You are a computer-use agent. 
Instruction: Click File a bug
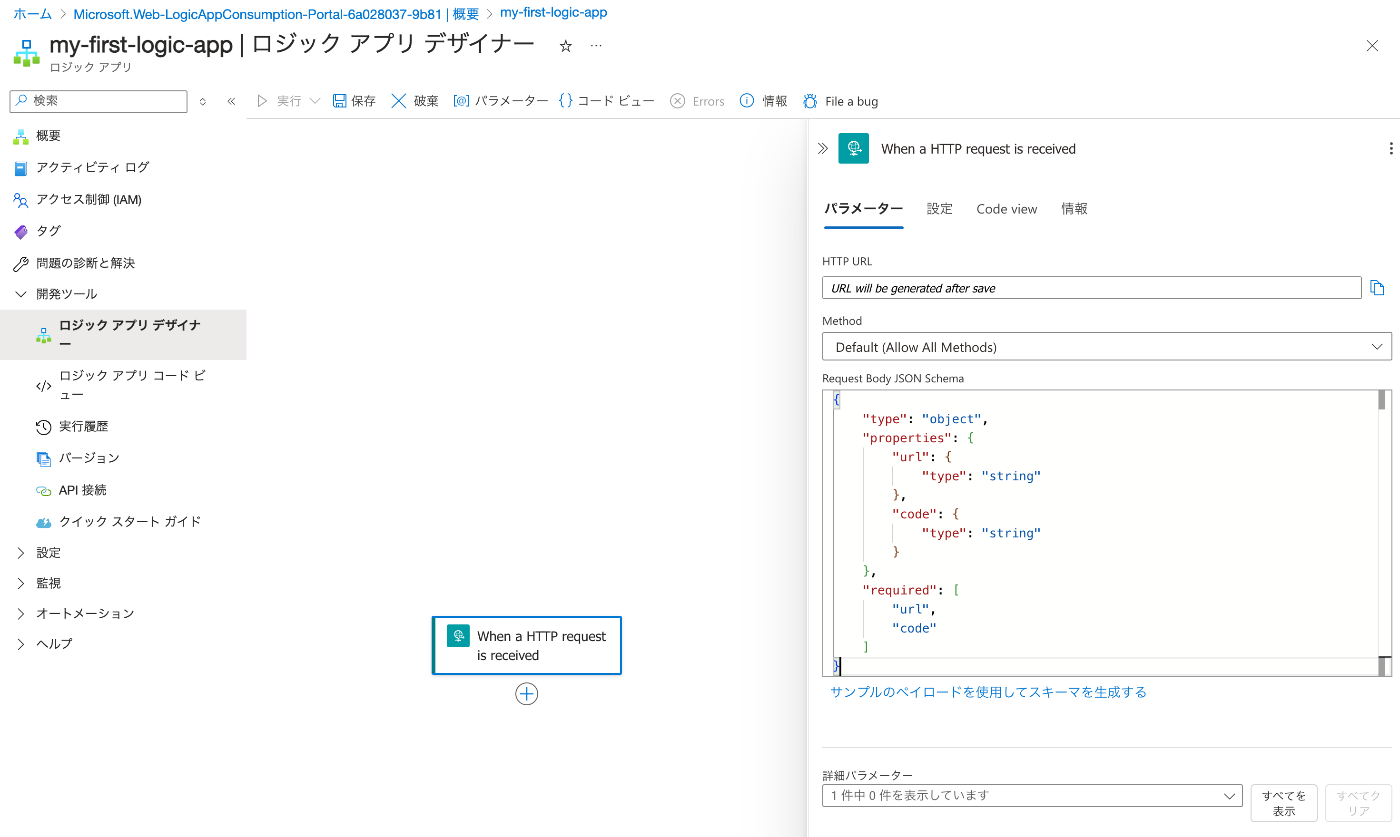click(x=840, y=101)
